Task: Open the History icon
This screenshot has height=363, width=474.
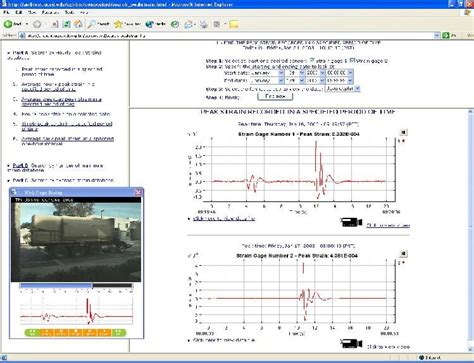Action: coord(175,24)
